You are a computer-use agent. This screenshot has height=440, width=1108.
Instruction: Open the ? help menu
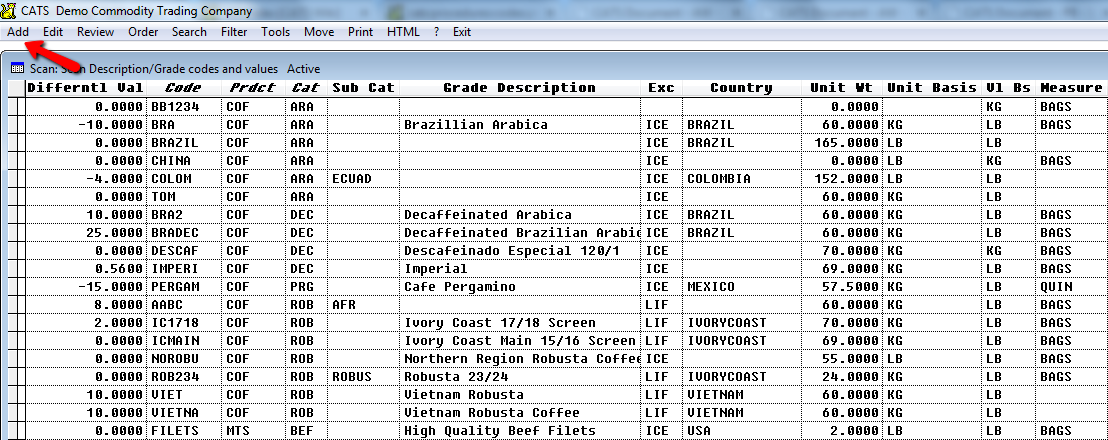coord(437,32)
